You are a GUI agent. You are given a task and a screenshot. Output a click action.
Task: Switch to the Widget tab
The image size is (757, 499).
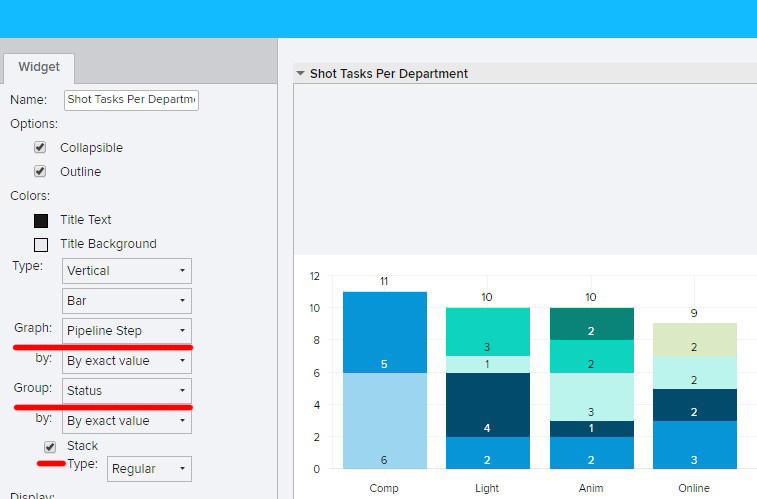tap(39, 67)
